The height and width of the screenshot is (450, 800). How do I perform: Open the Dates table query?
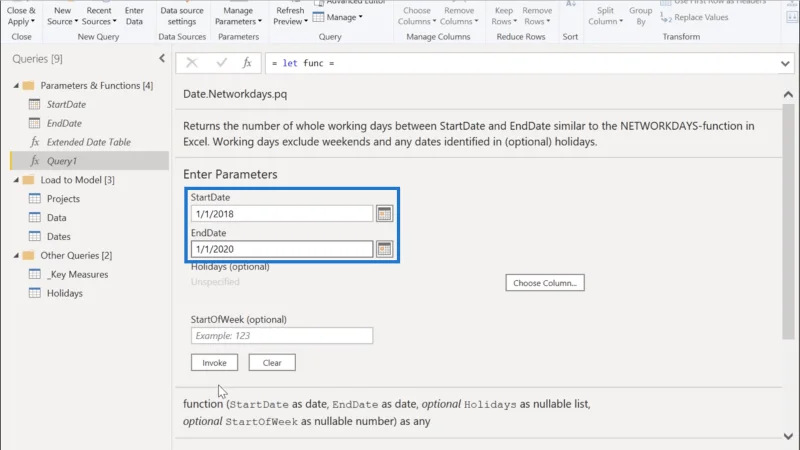(59, 236)
